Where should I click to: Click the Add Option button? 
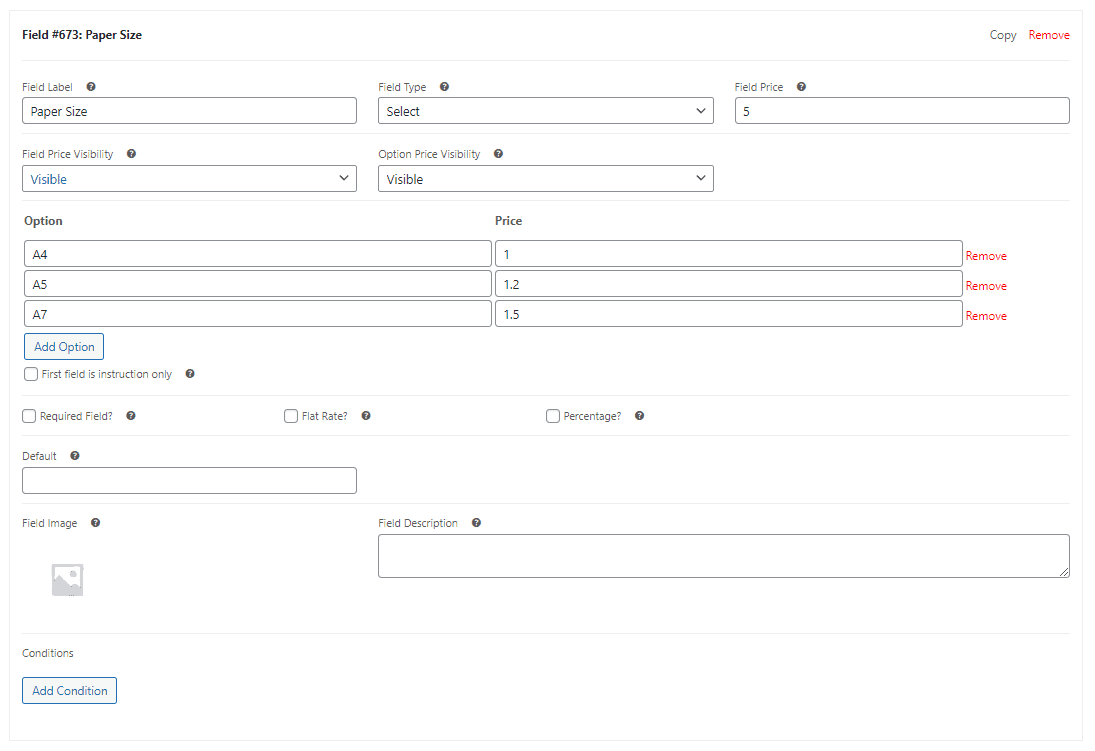[x=64, y=347]
